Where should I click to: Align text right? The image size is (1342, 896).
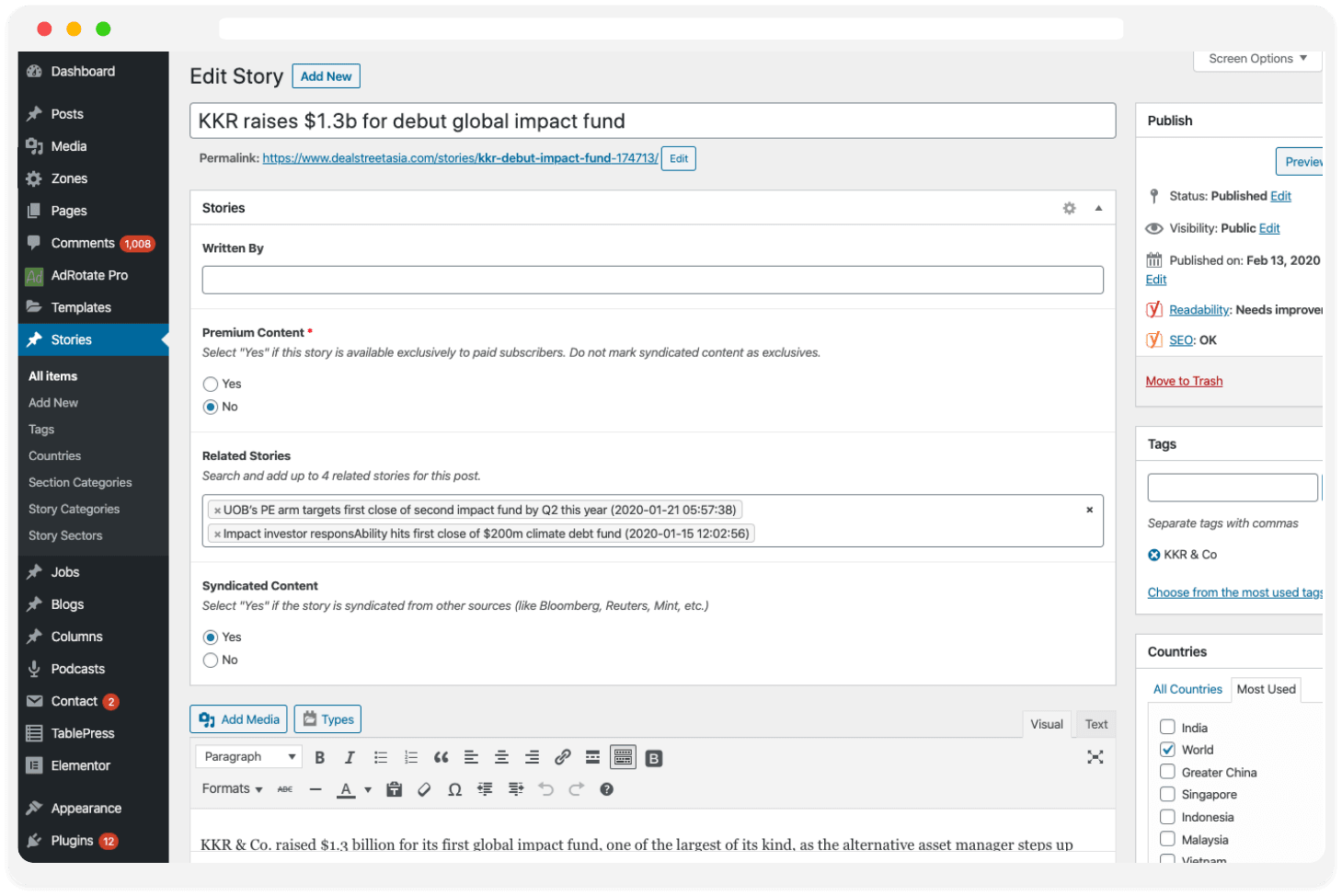point(532,757)
